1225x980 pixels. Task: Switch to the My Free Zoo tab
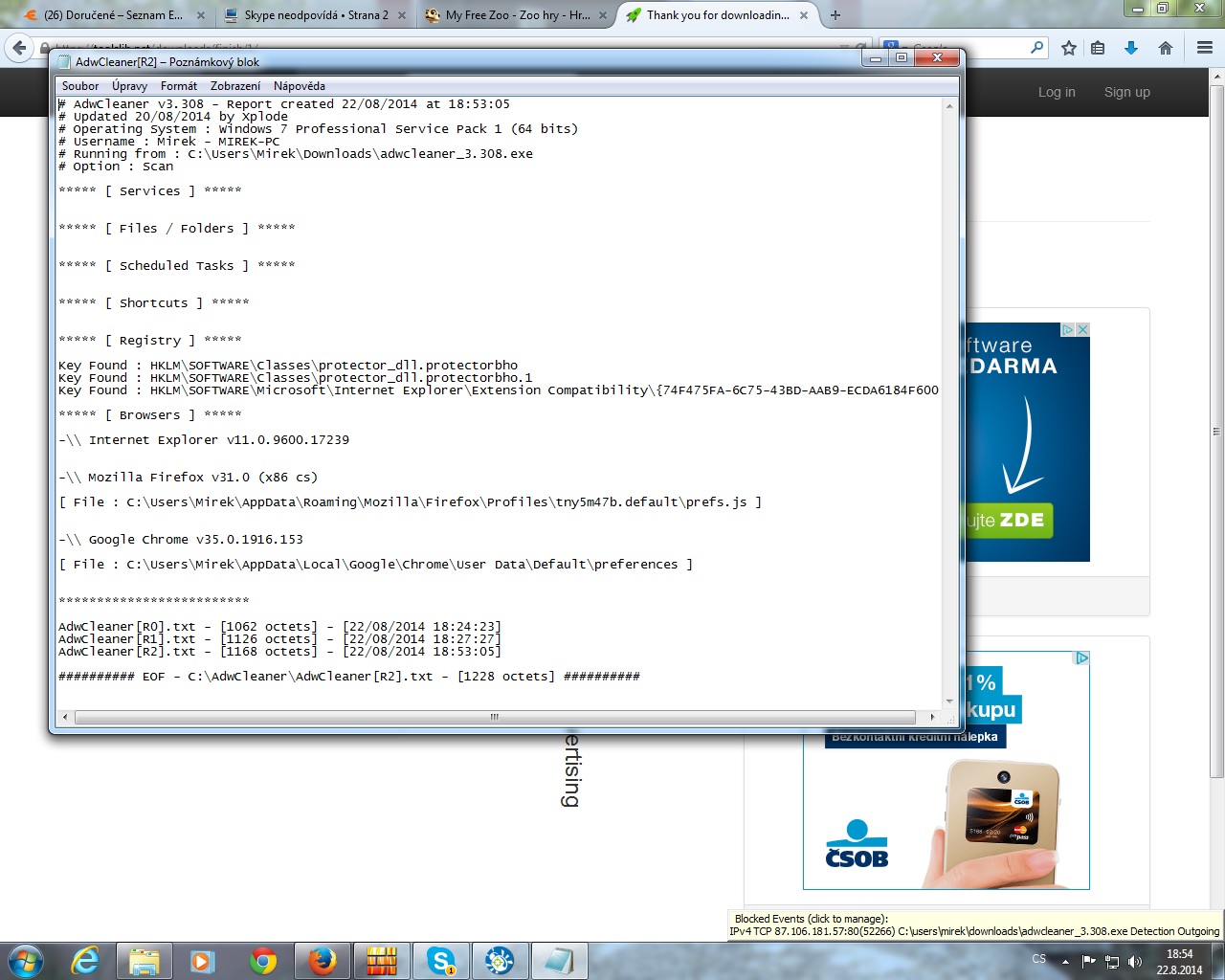(x=517, y=15)
